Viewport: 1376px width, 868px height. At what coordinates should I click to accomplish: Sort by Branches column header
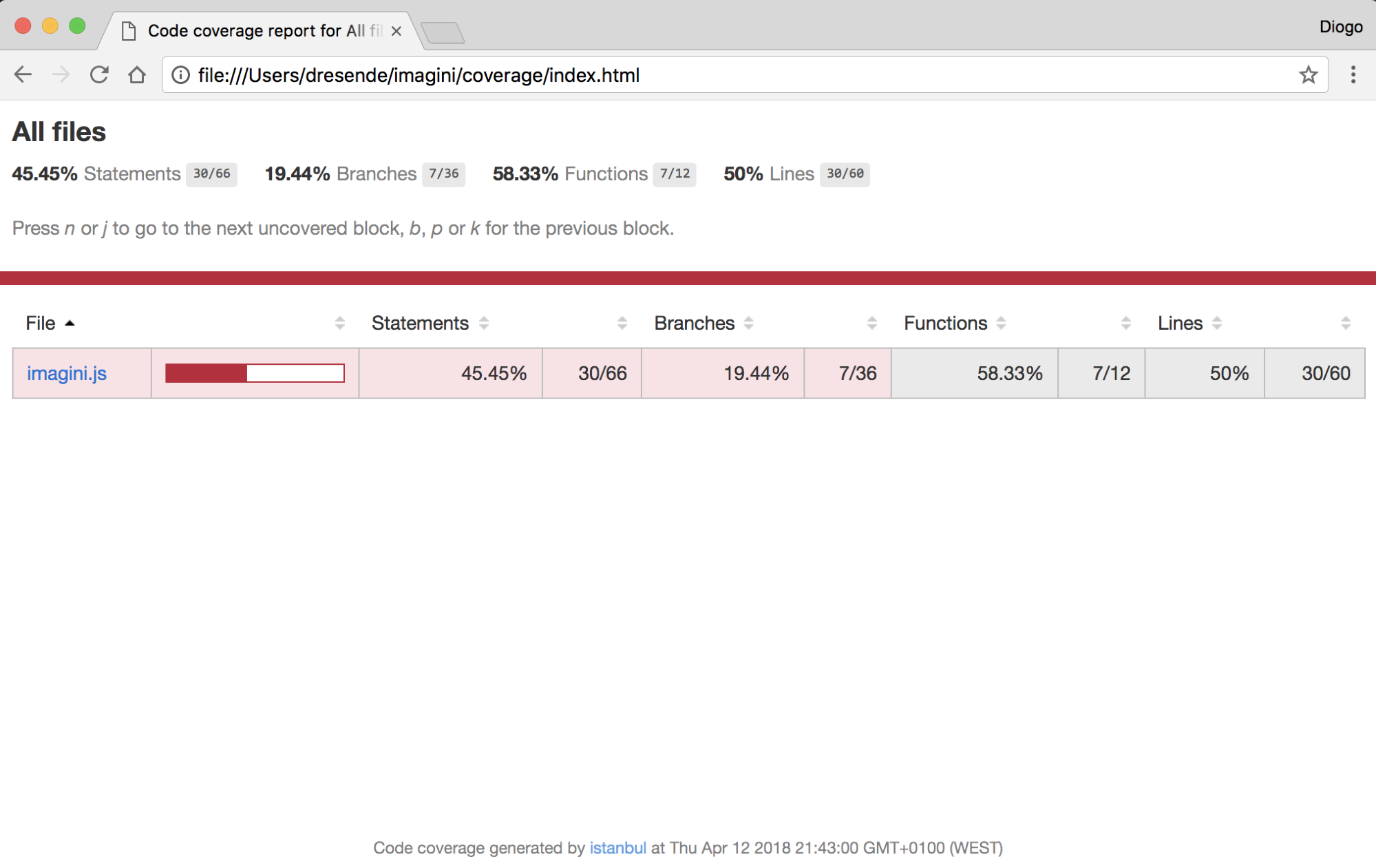(x=694, y=323)
